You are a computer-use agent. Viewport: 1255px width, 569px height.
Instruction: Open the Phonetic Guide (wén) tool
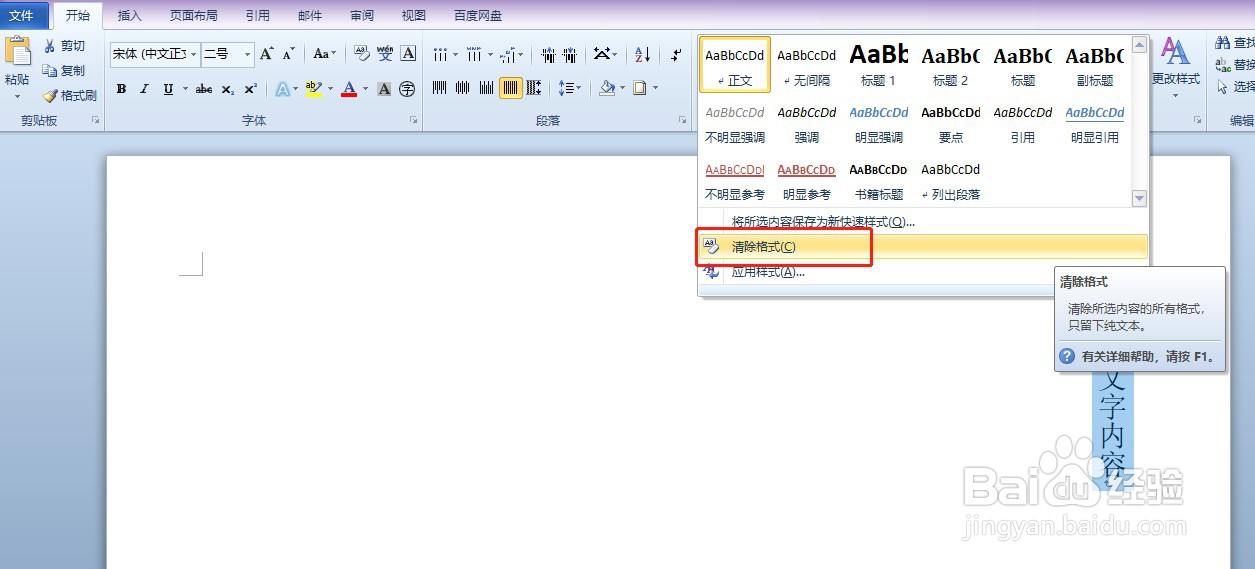(x=385, y=54)
